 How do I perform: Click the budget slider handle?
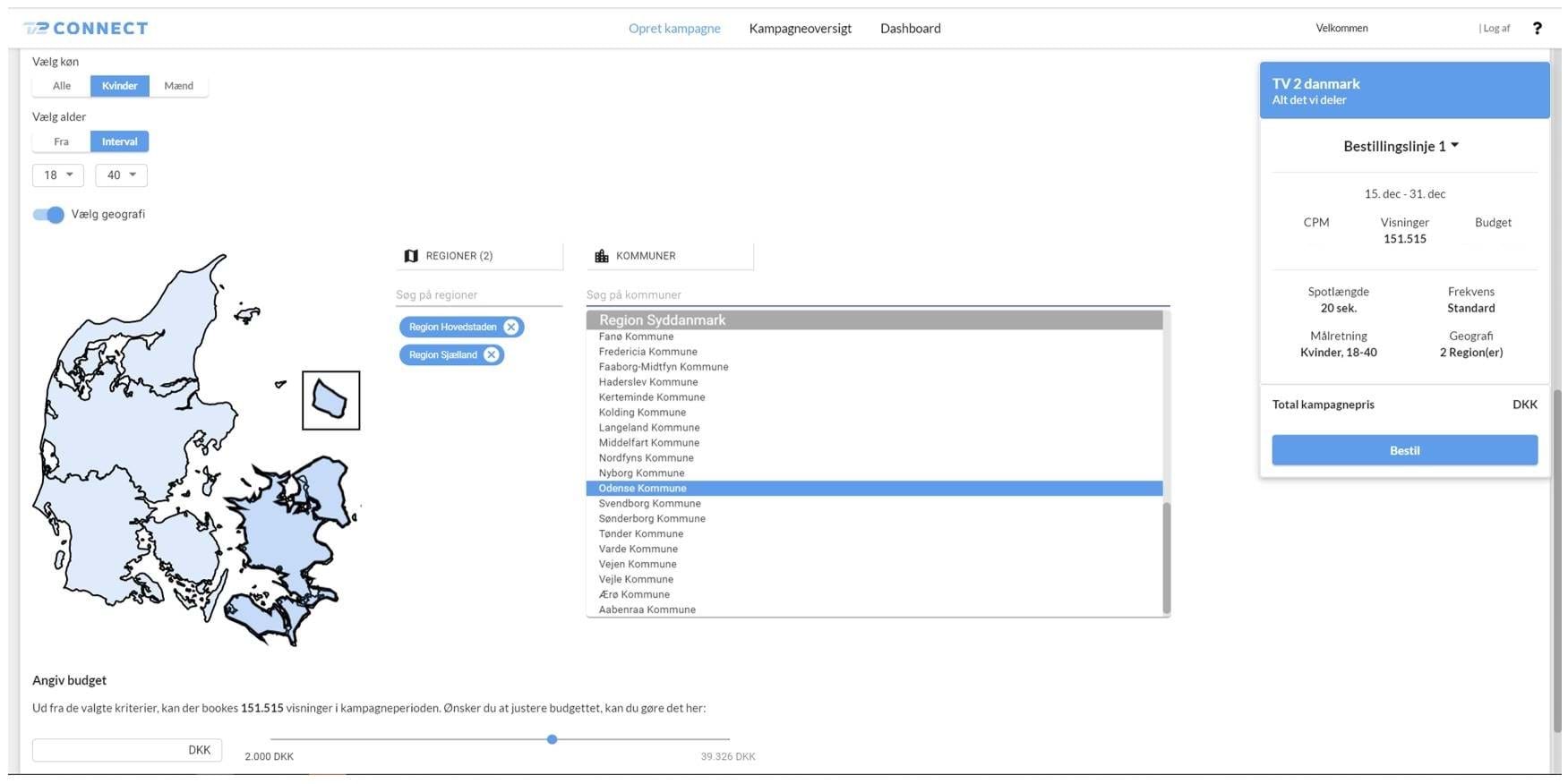(553, 739)
